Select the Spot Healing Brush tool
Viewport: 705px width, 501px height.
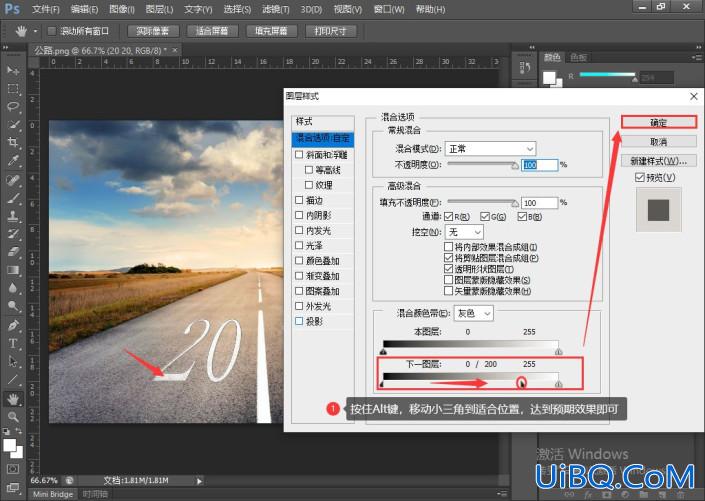coord(13,180)
